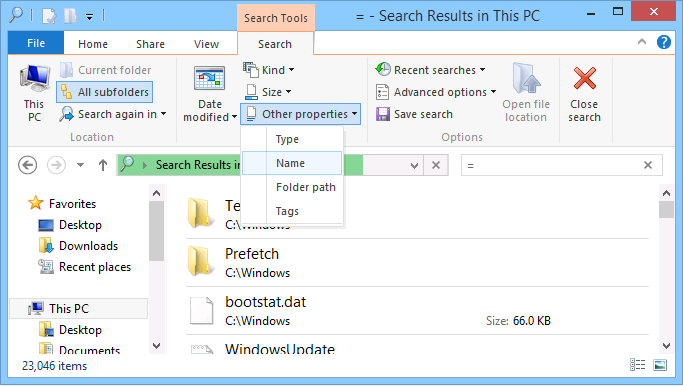The image size is (683, 386).
Task: Choose Type from Other properties menu
Action: [292, 139]
